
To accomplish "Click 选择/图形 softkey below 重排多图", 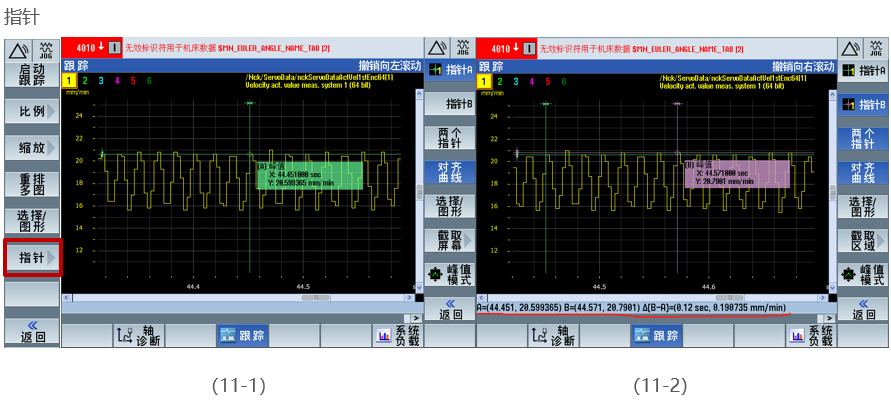I will coord(32,220).
